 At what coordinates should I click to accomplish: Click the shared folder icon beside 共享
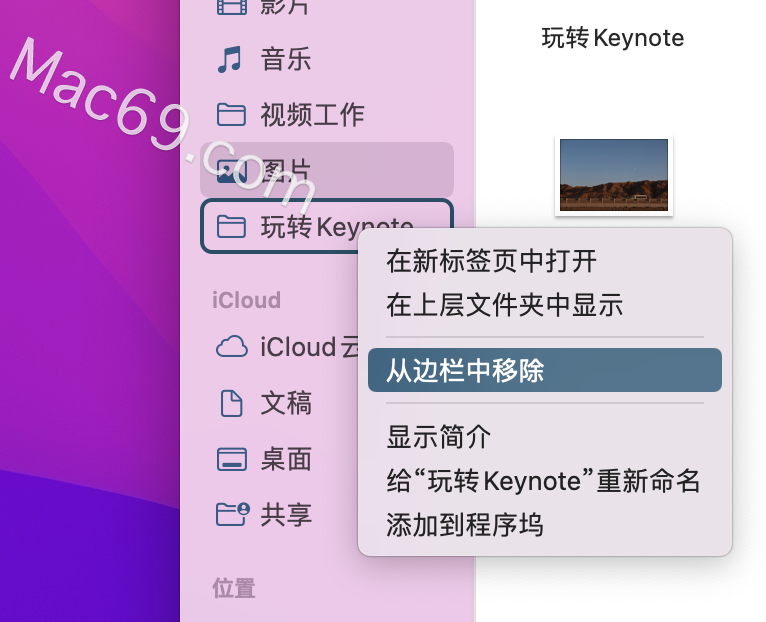pos(233,515)
